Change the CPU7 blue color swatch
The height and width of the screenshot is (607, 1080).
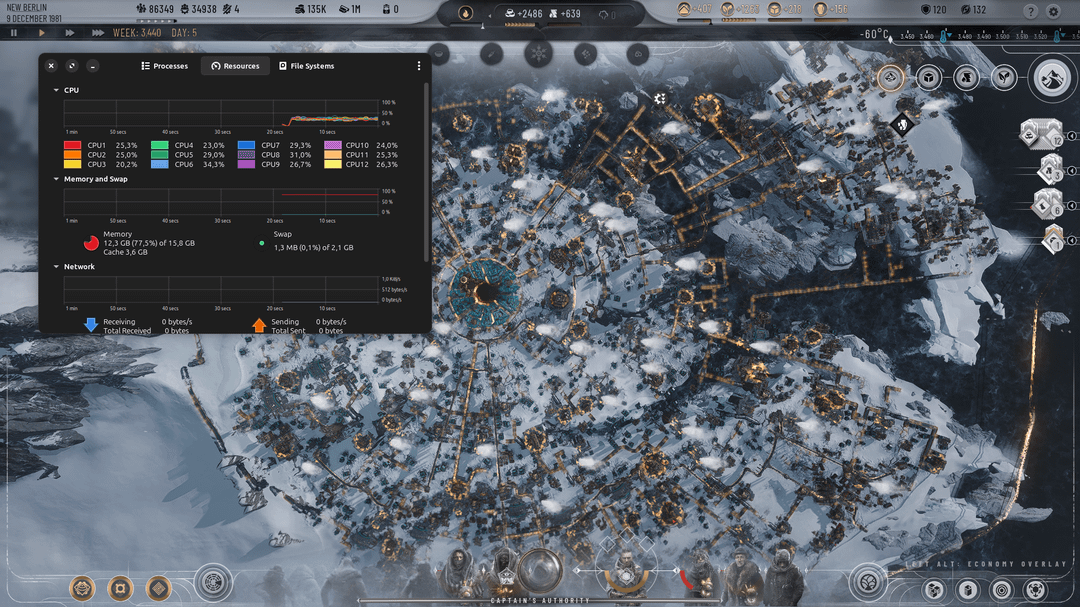point(246,145)
